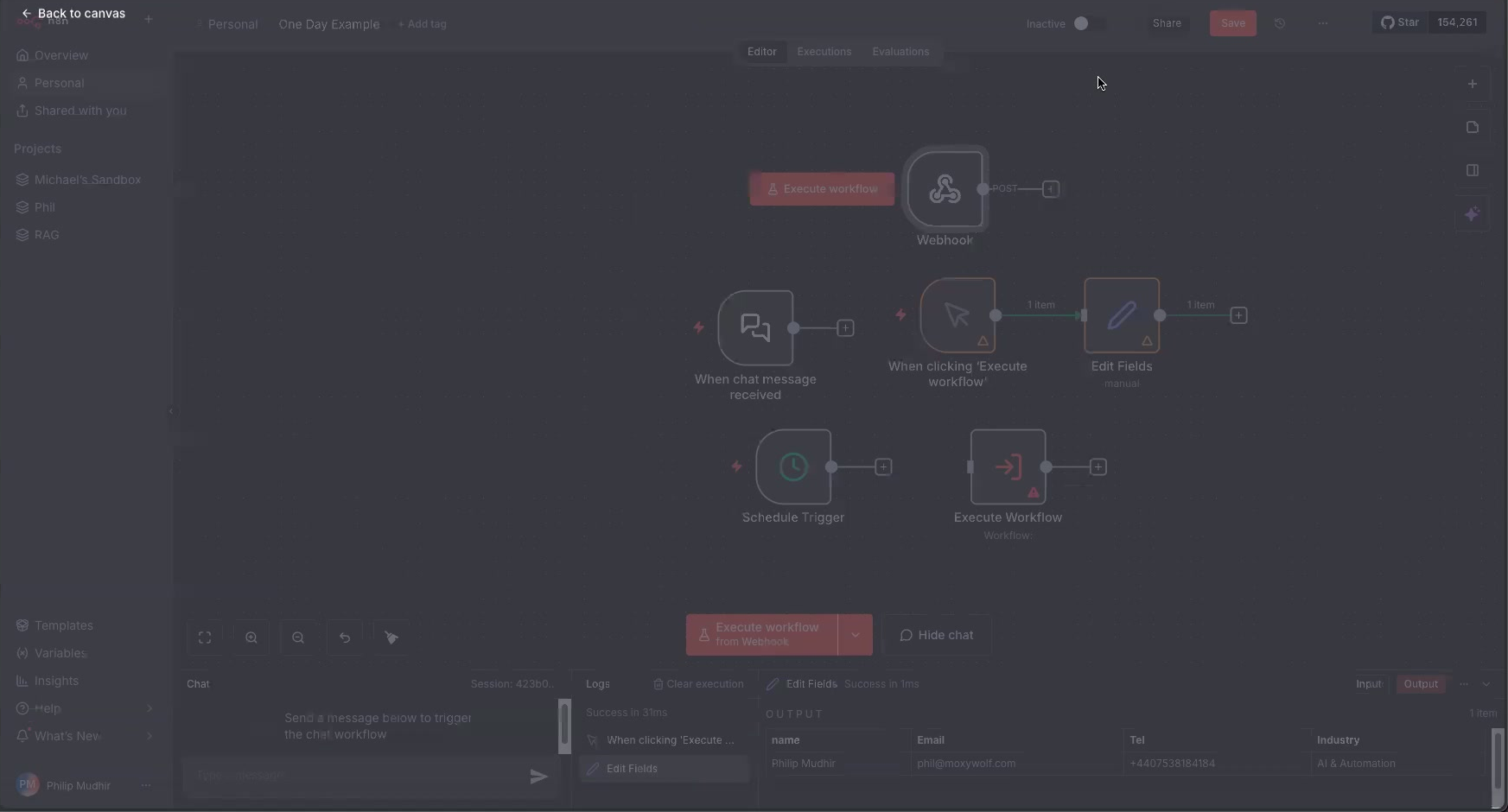Zoom in on the canvas
1508x812 pixels.
(251, 638)
